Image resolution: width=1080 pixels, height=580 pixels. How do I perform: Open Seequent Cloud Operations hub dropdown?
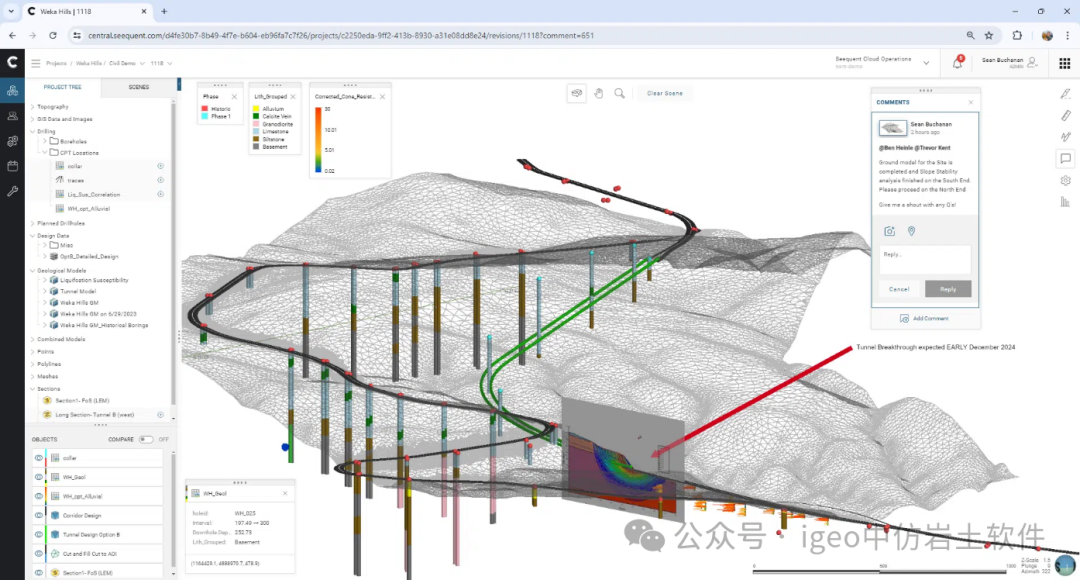pos(926,63)
